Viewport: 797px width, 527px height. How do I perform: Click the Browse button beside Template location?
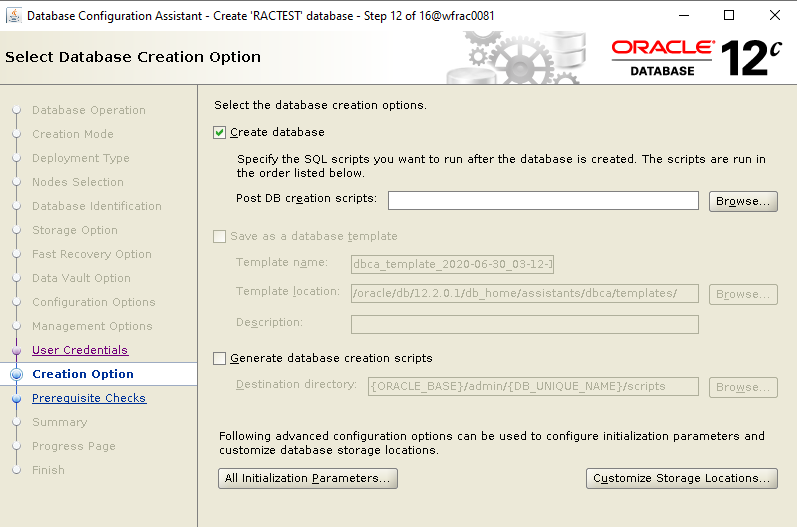[743, 294]
